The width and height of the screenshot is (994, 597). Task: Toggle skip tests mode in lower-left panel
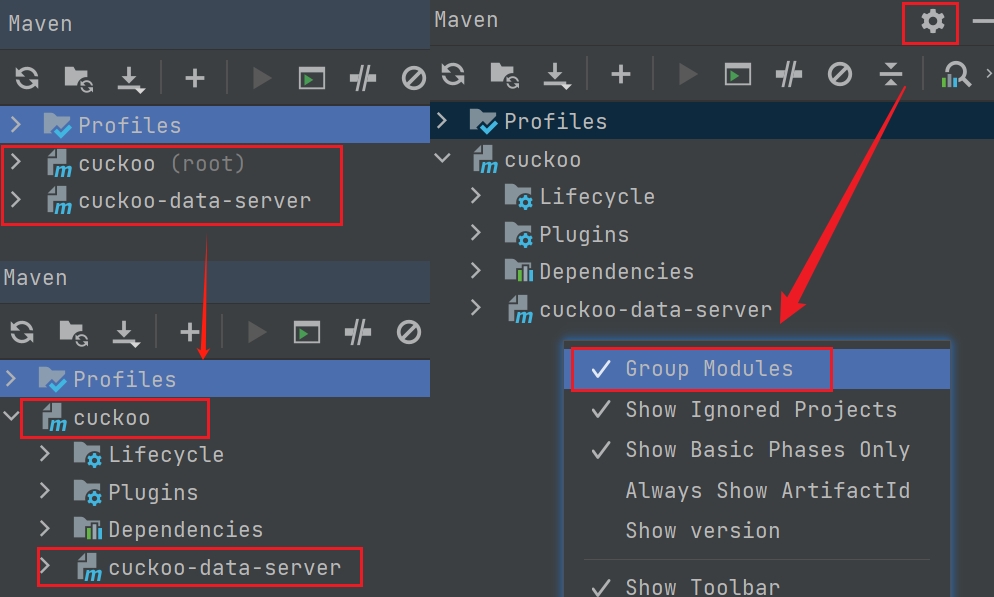409,333
